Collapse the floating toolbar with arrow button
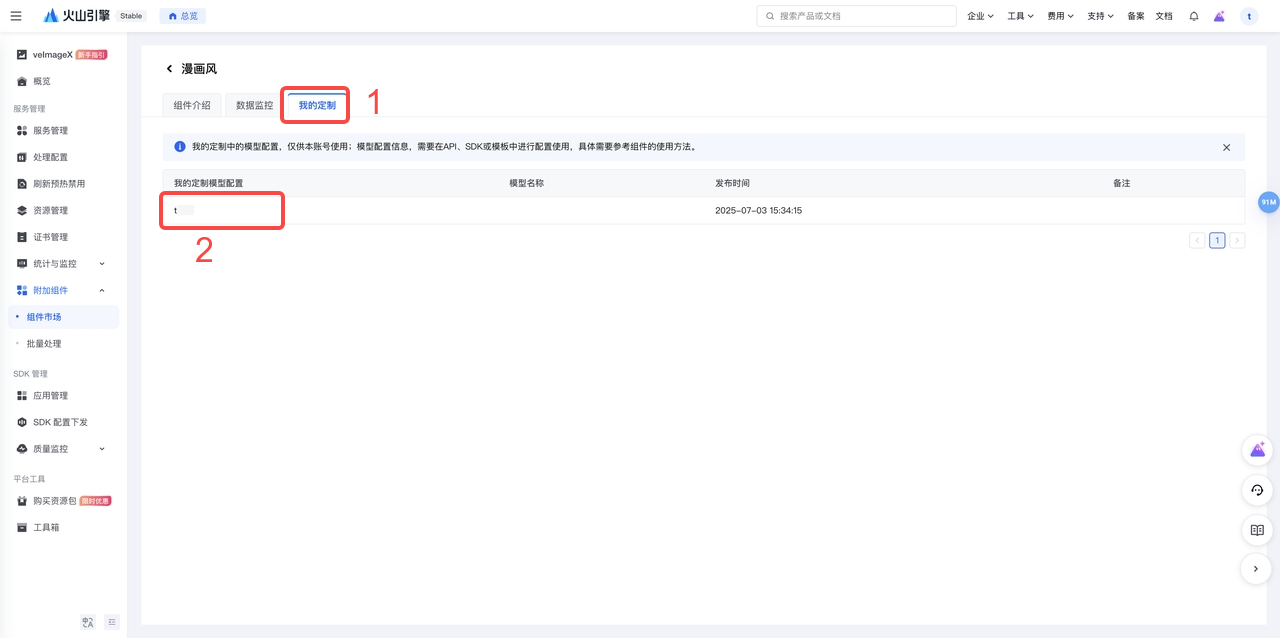The height and width of the screenshot is (638, 1280). 1257,569
